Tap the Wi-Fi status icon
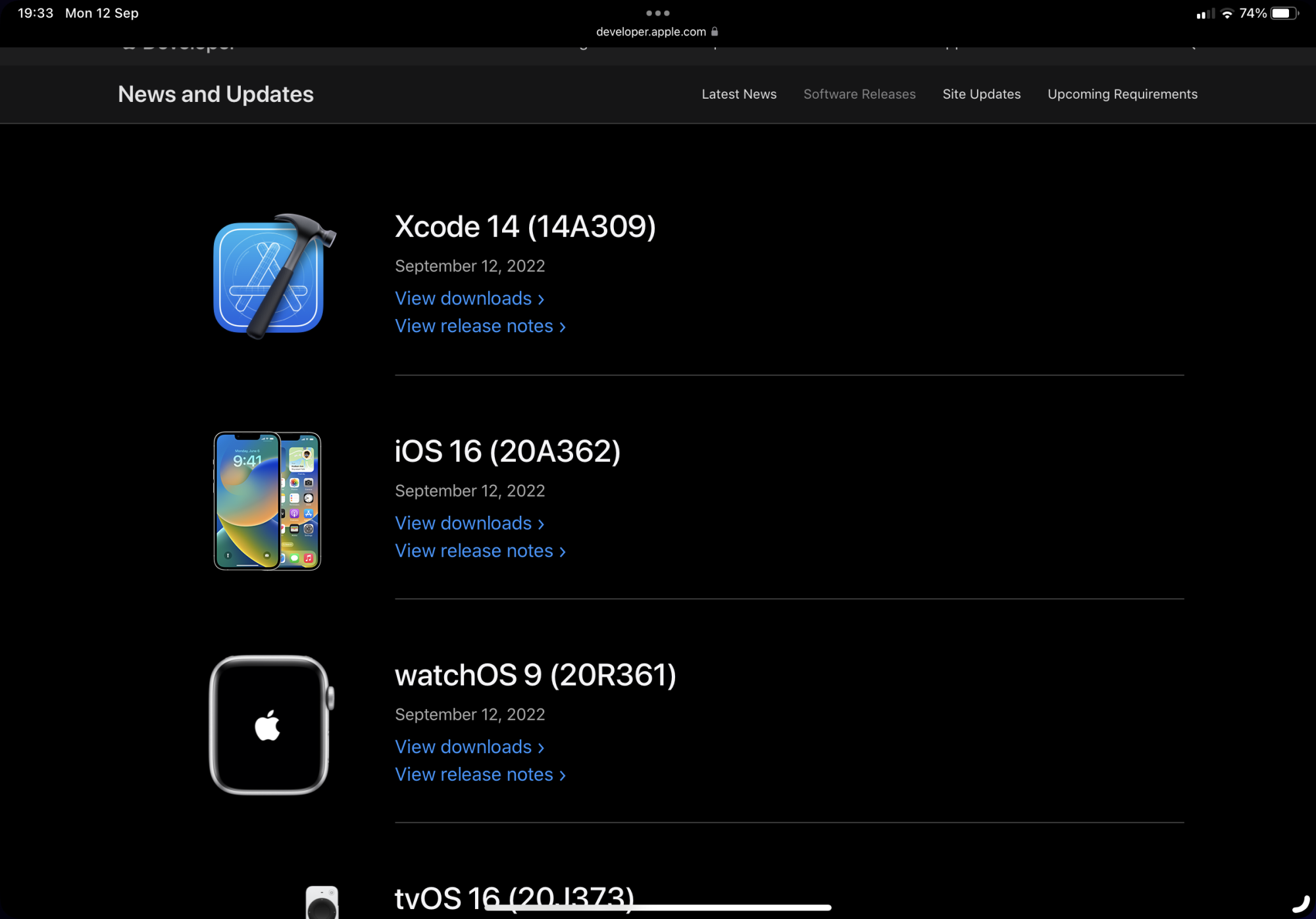Viewport: 1316px width, 919px height. 1227,14
